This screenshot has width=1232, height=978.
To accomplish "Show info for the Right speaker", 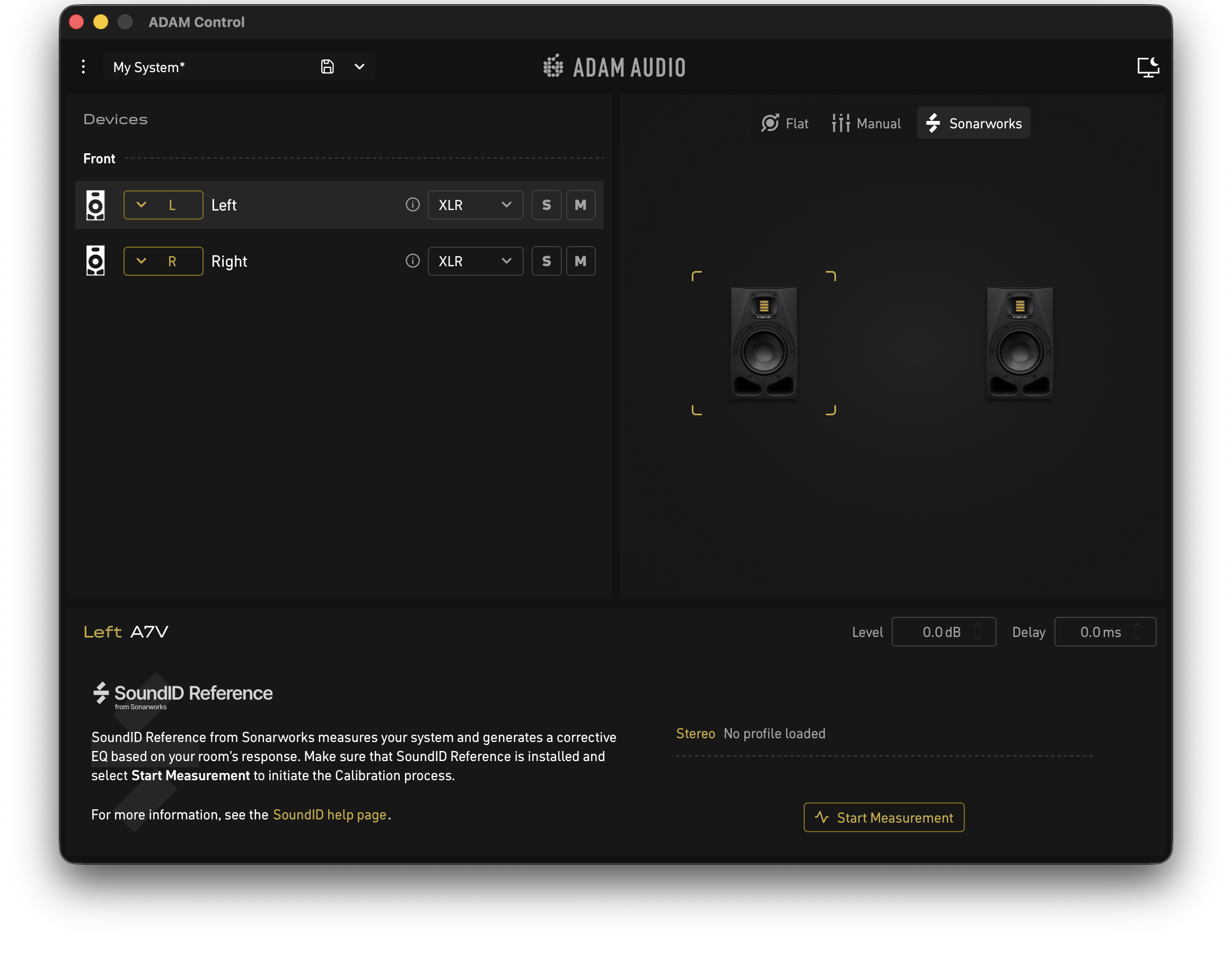I will [x=412, y=260].
